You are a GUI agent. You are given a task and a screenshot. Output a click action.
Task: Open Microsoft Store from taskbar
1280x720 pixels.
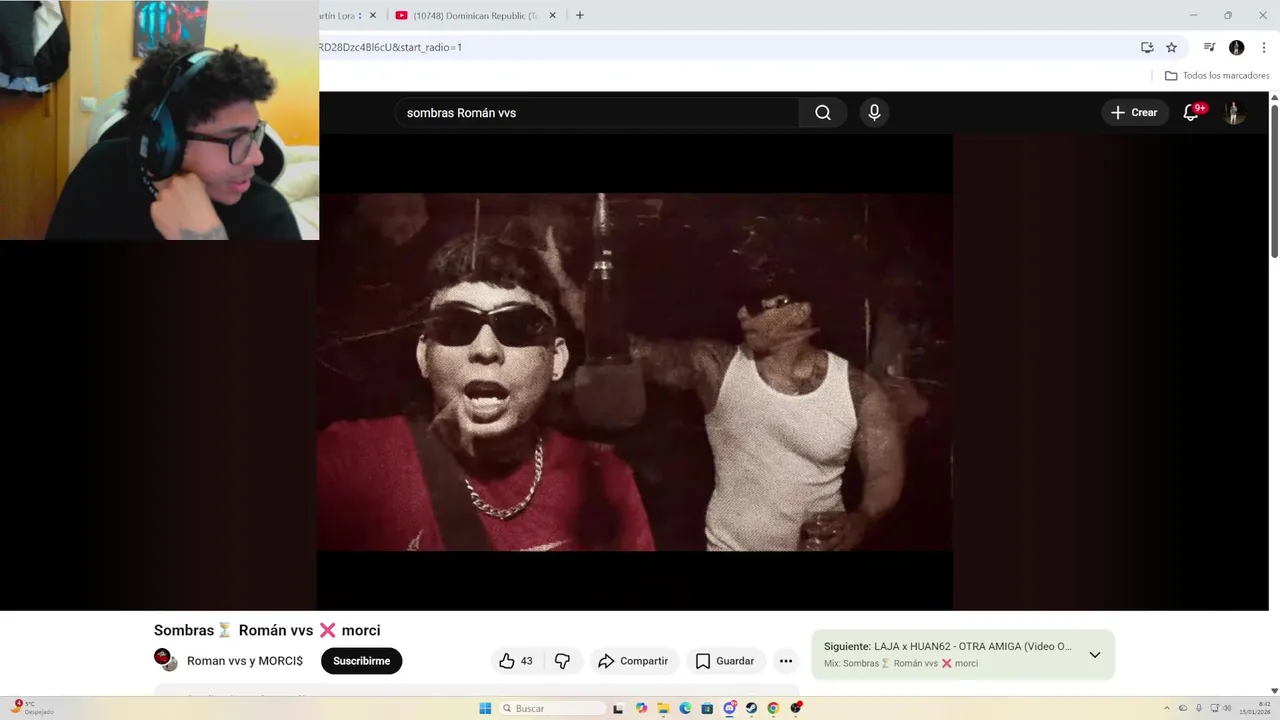(x=707, y=708)
